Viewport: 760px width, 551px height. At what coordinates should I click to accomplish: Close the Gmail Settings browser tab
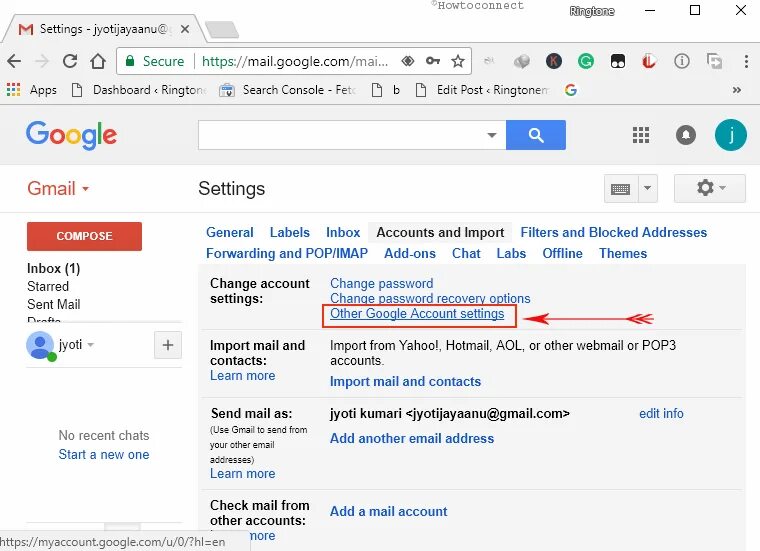tap(185, 29)
